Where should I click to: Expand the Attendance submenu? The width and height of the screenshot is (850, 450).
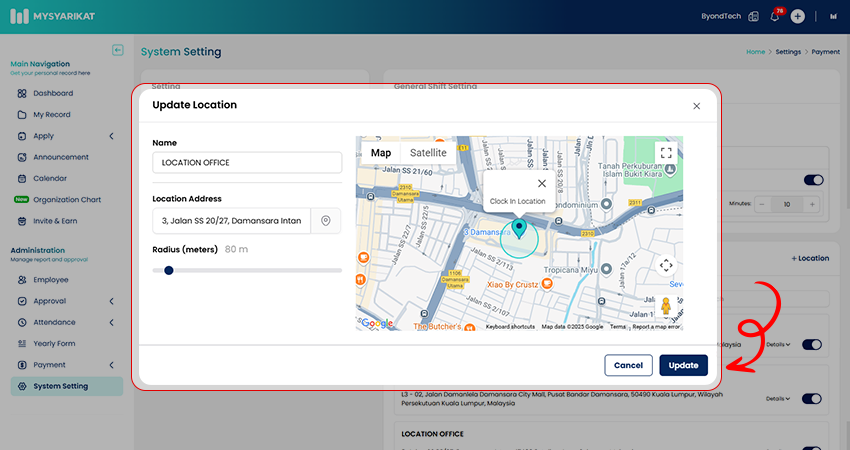click(x=111, y=322)
